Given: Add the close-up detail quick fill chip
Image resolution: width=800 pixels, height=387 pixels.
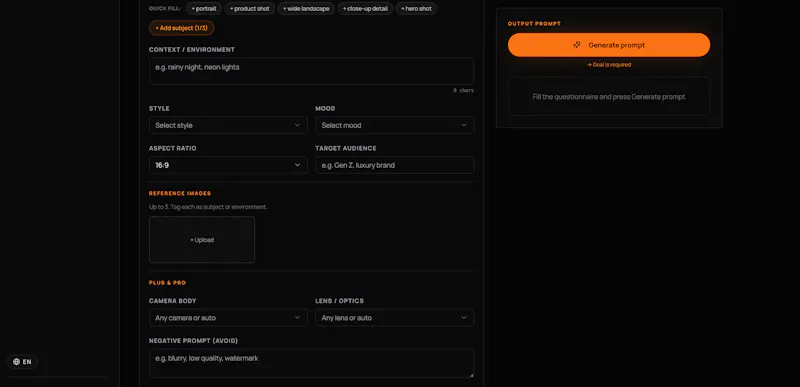Looking at the screenshot, I should click(x=365, y=9).
